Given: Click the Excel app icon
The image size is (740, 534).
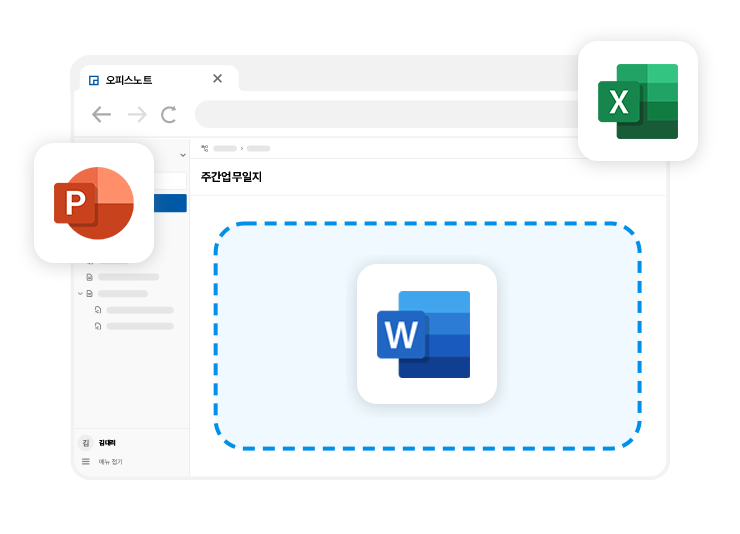Looking at the screenshot, I should [x=638, y=101].
